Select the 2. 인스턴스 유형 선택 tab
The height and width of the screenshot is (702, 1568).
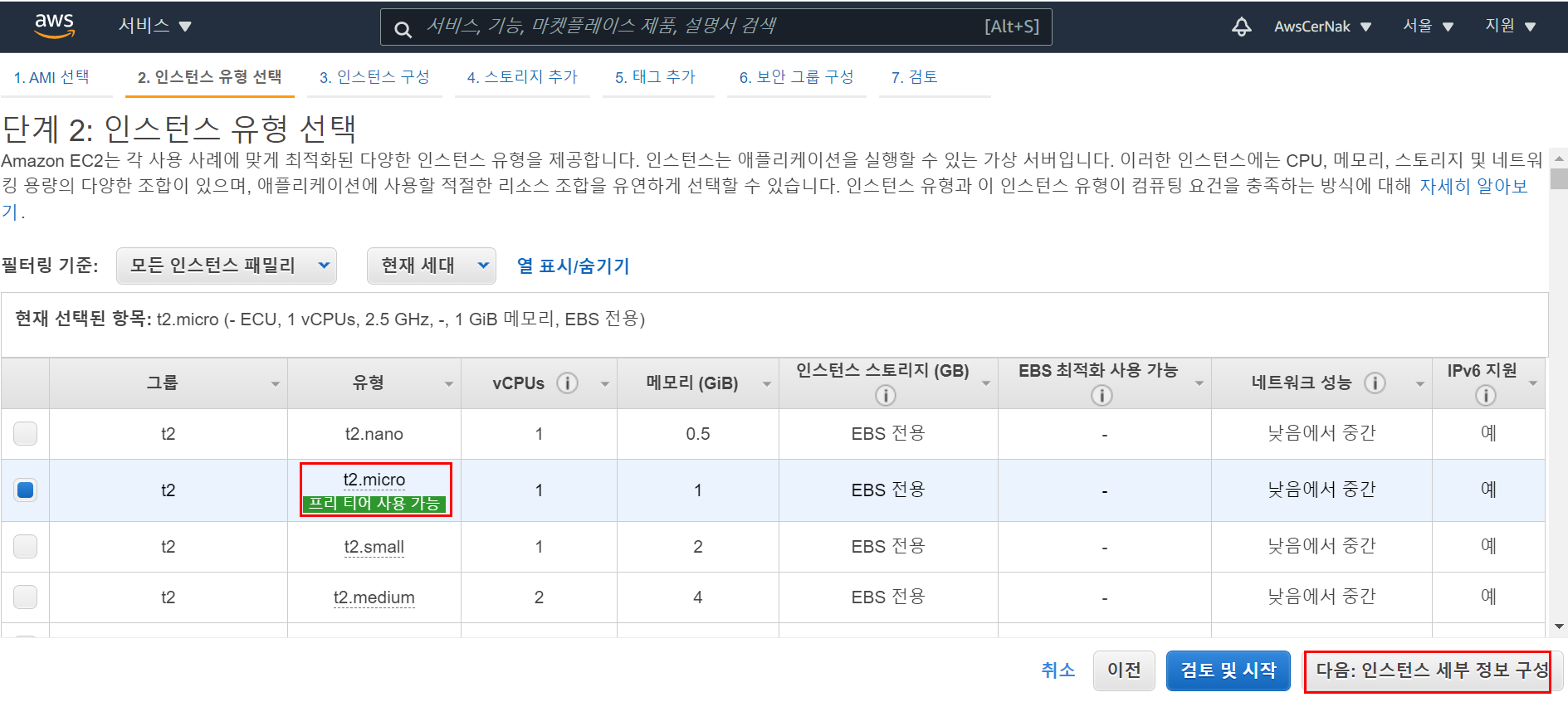pos(209,77)
